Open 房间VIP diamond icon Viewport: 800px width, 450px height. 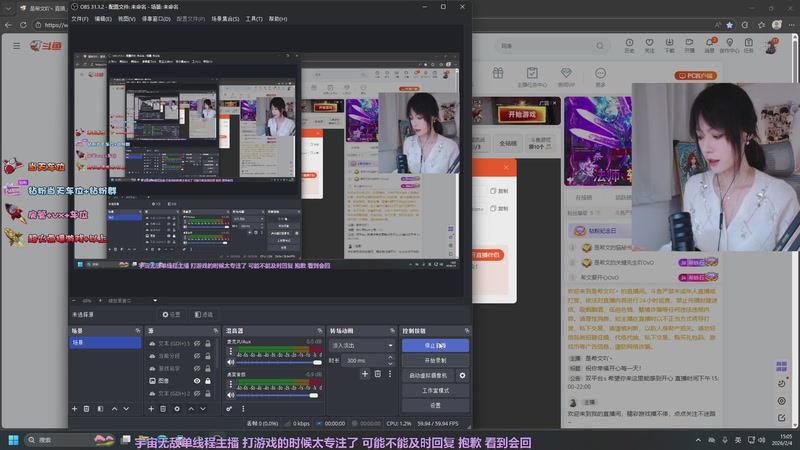(x=566, y=77)
